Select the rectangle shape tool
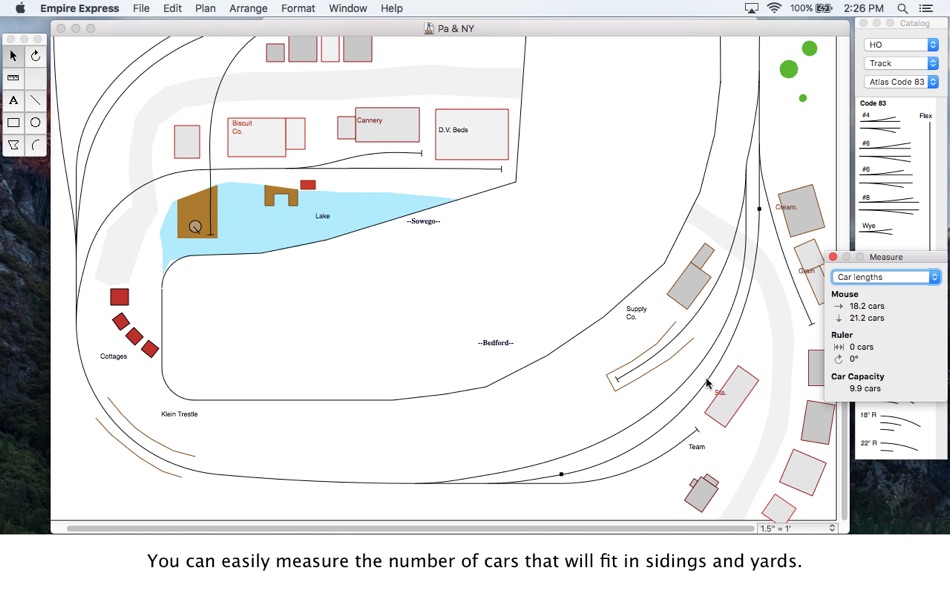950x594 pixels. click(x=13, y=122)
